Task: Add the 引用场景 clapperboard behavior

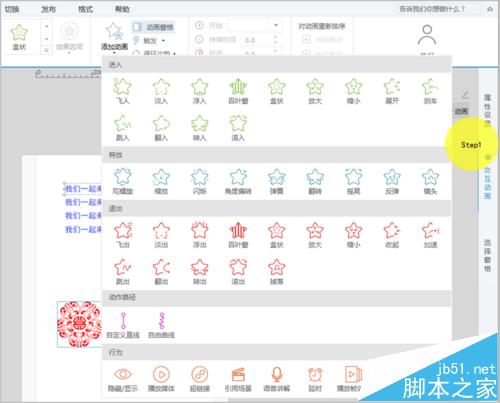Action: pyautogui.click(x=238, y=379)
